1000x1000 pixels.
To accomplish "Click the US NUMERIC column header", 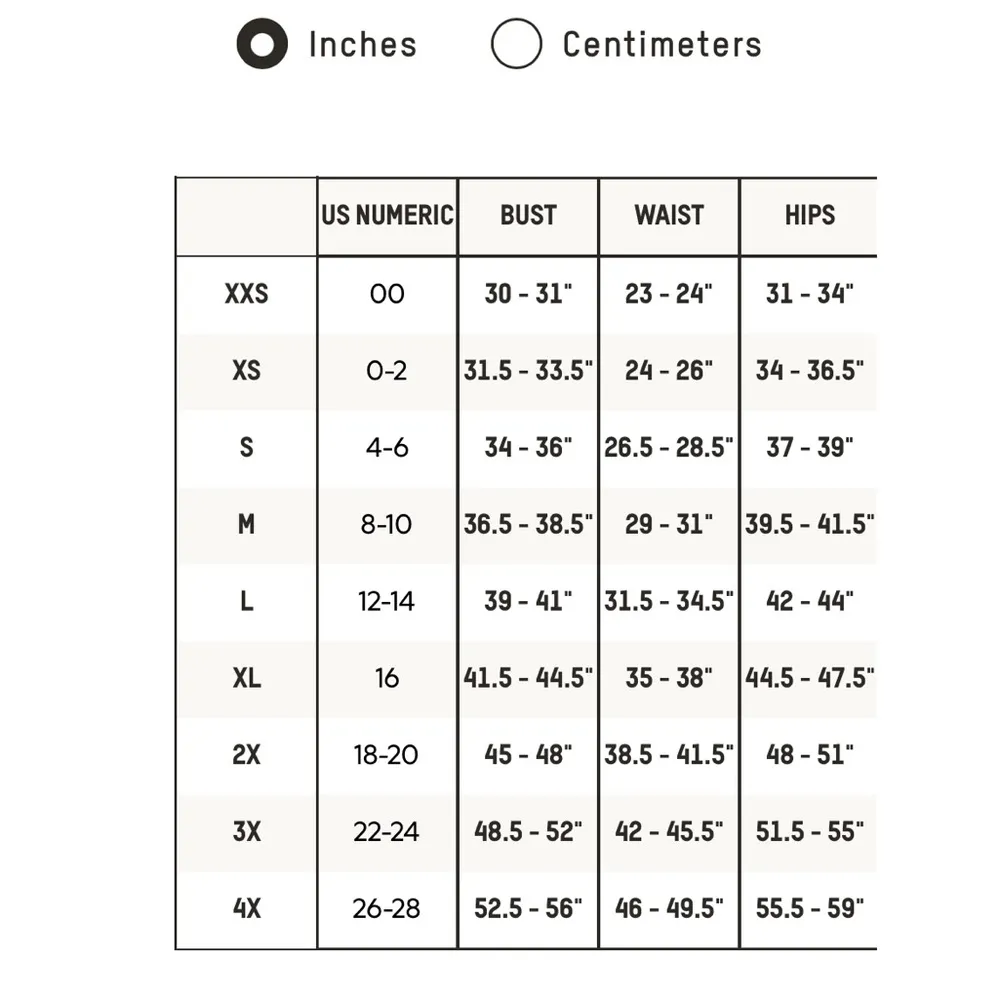I will pyautogui.click(x=387, y=215).
